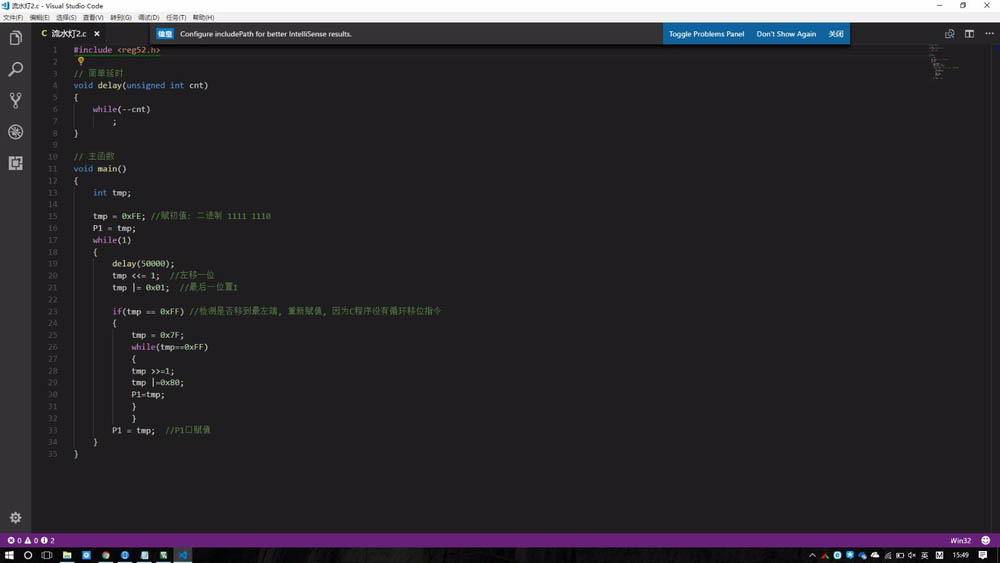Open the Extensions view

15,163
